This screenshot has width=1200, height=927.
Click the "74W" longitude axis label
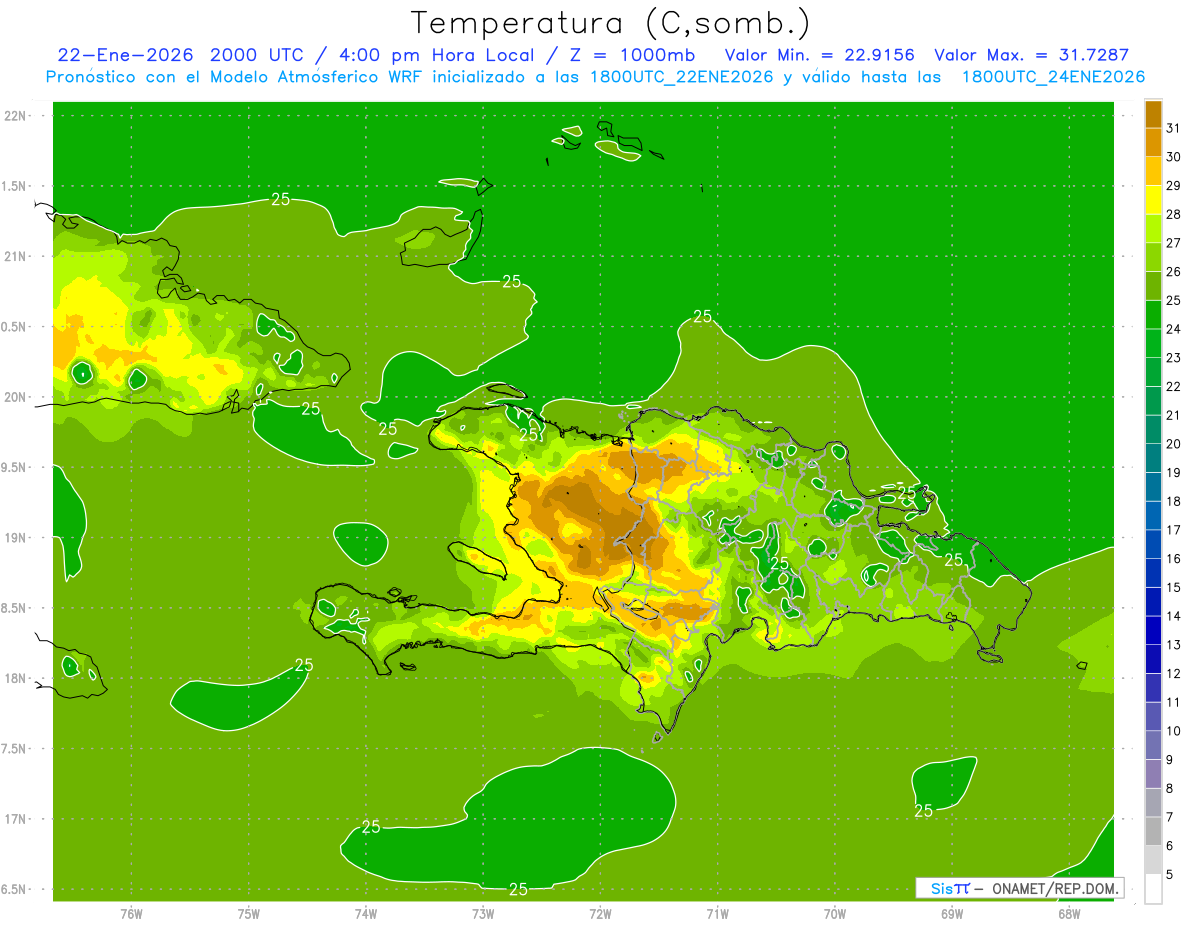(x=365, y=914)
